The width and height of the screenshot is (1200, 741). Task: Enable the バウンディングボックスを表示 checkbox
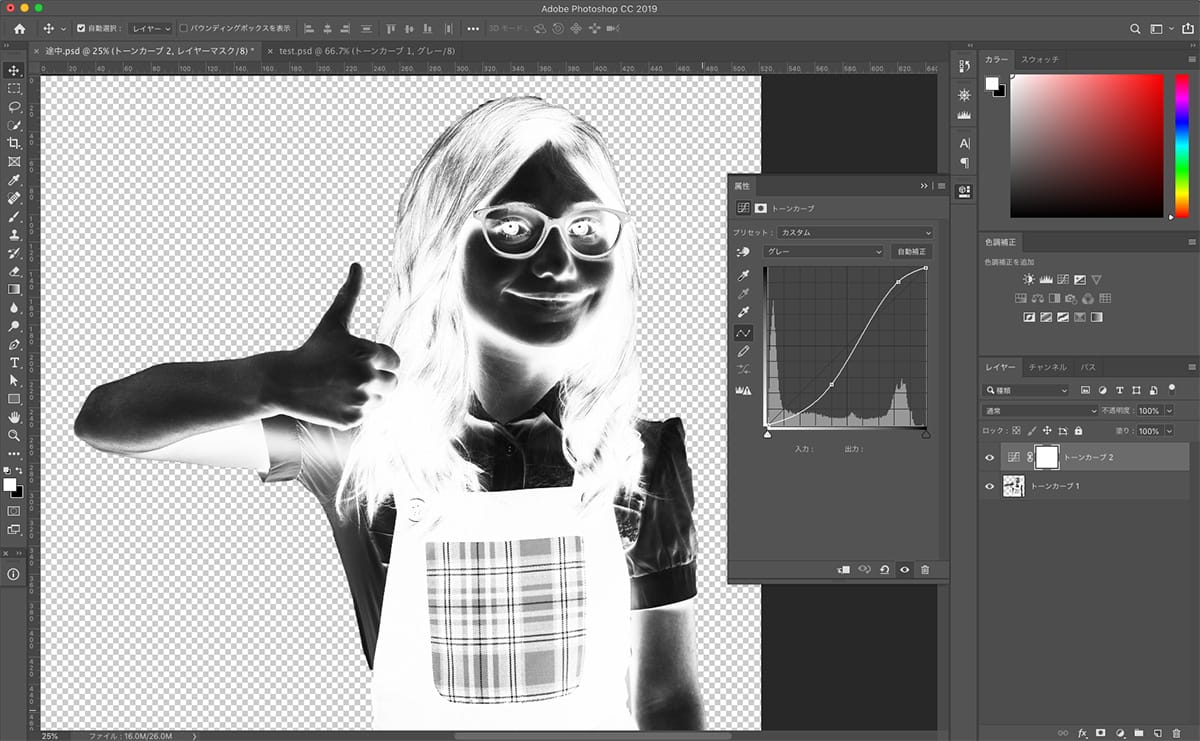(183, 28)
